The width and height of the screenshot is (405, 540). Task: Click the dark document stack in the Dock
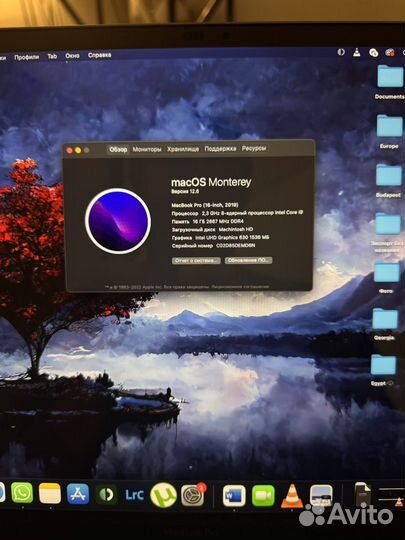pyautogui.click(x=363, y=495)
